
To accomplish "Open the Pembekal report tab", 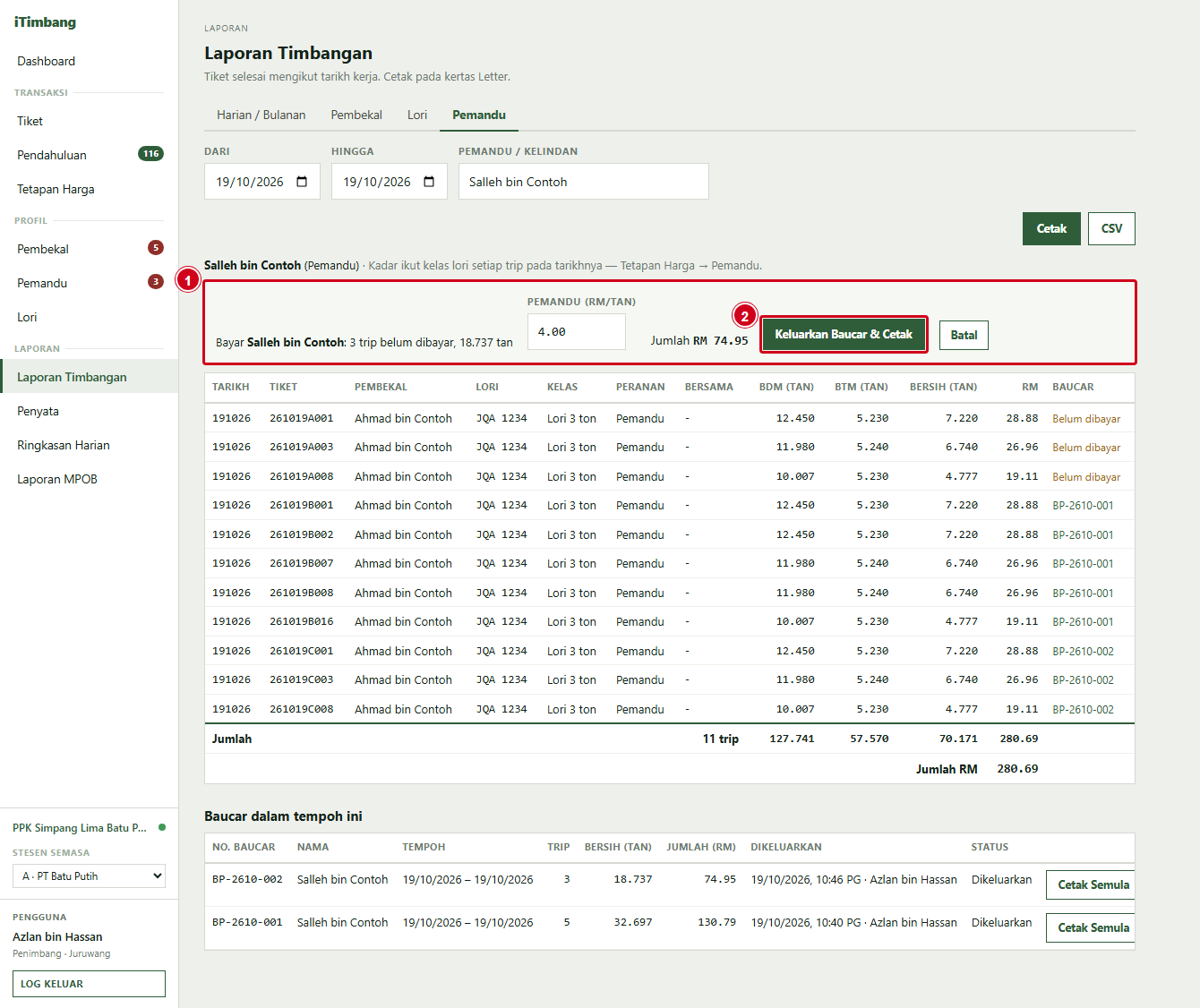I will point(356,115).
